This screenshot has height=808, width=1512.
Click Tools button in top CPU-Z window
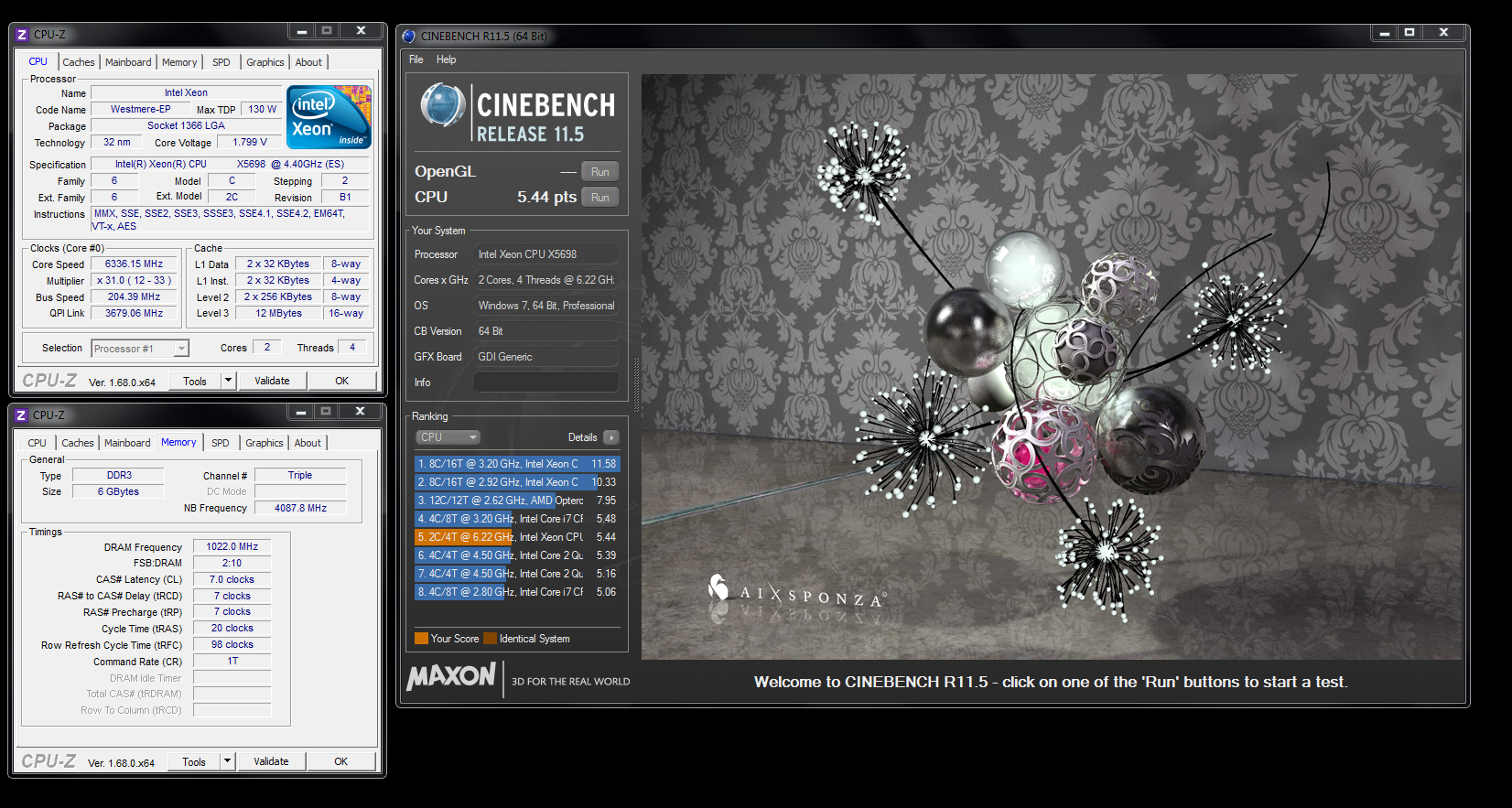tap(195, 381)
